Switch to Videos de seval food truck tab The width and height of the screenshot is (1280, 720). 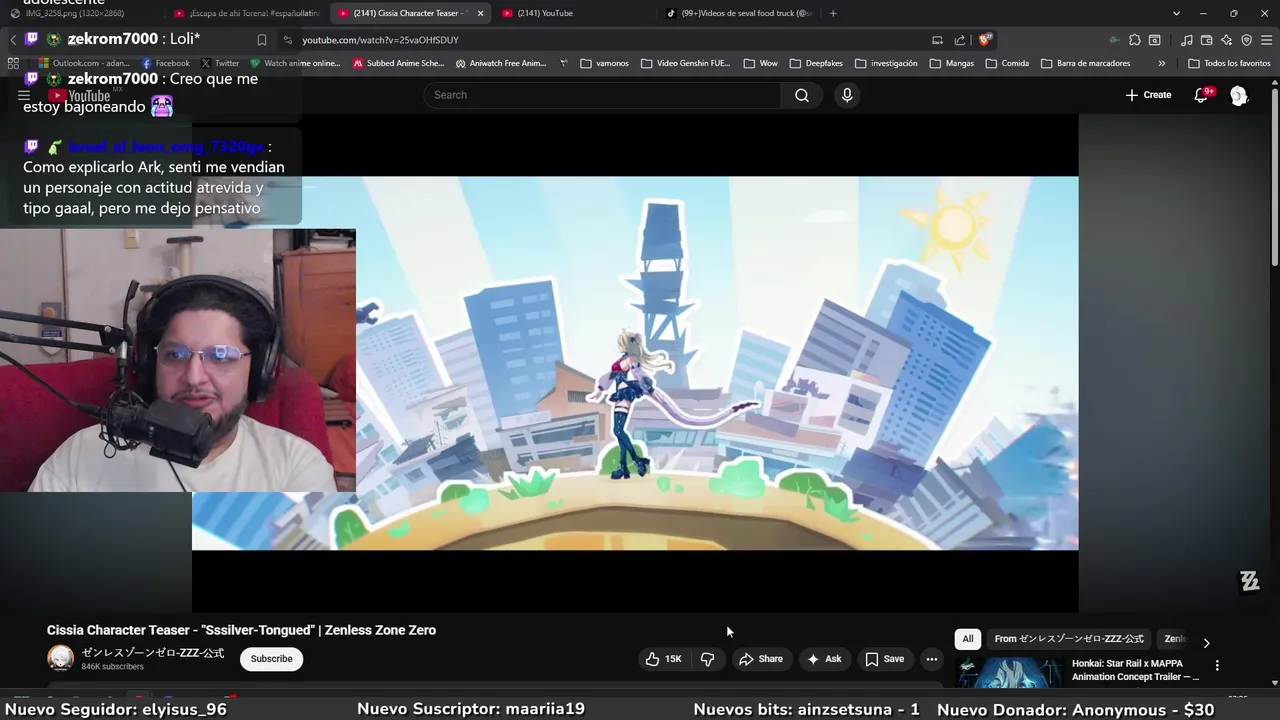740,13
